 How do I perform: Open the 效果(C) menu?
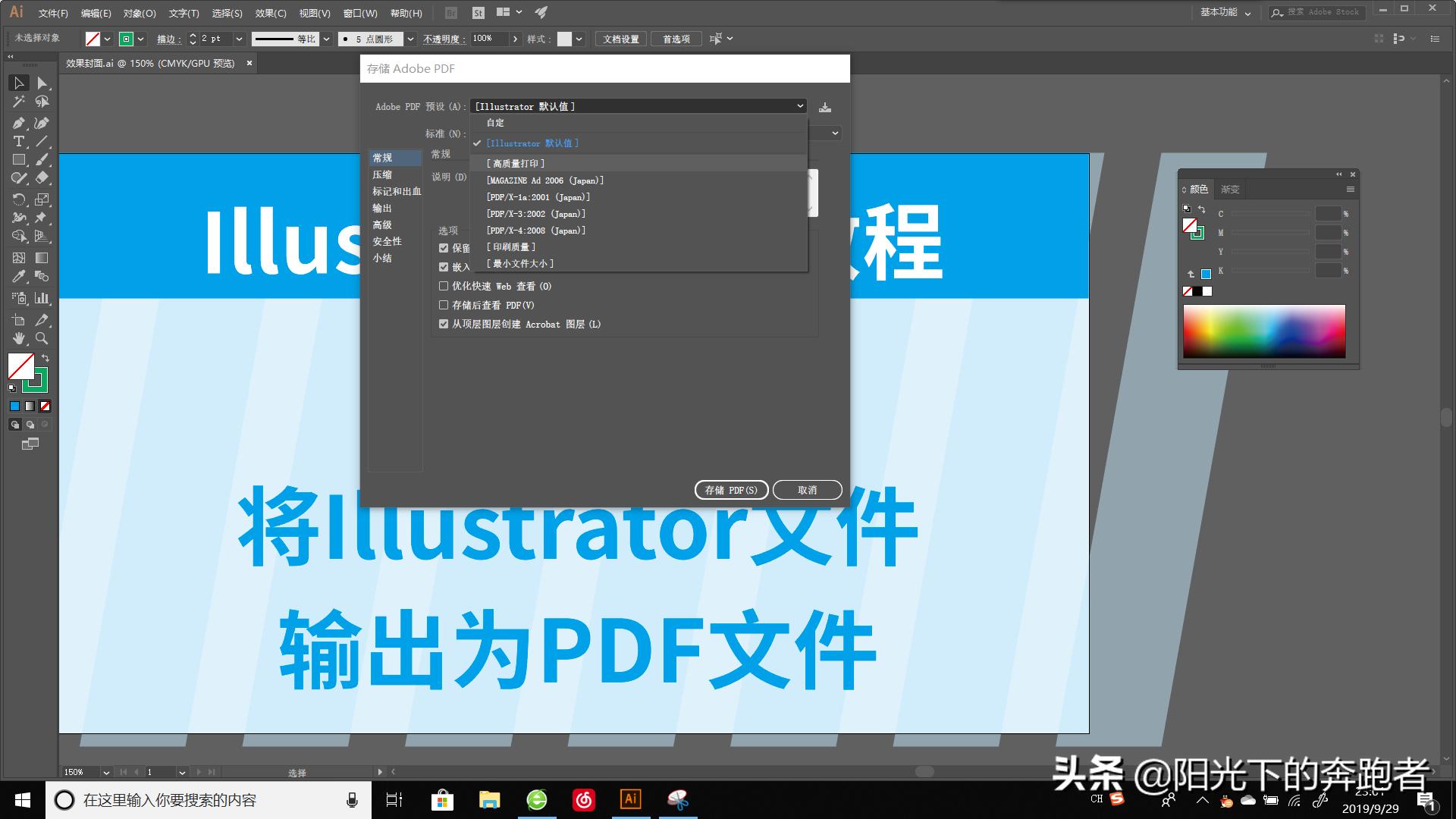[x=271, y=12]
